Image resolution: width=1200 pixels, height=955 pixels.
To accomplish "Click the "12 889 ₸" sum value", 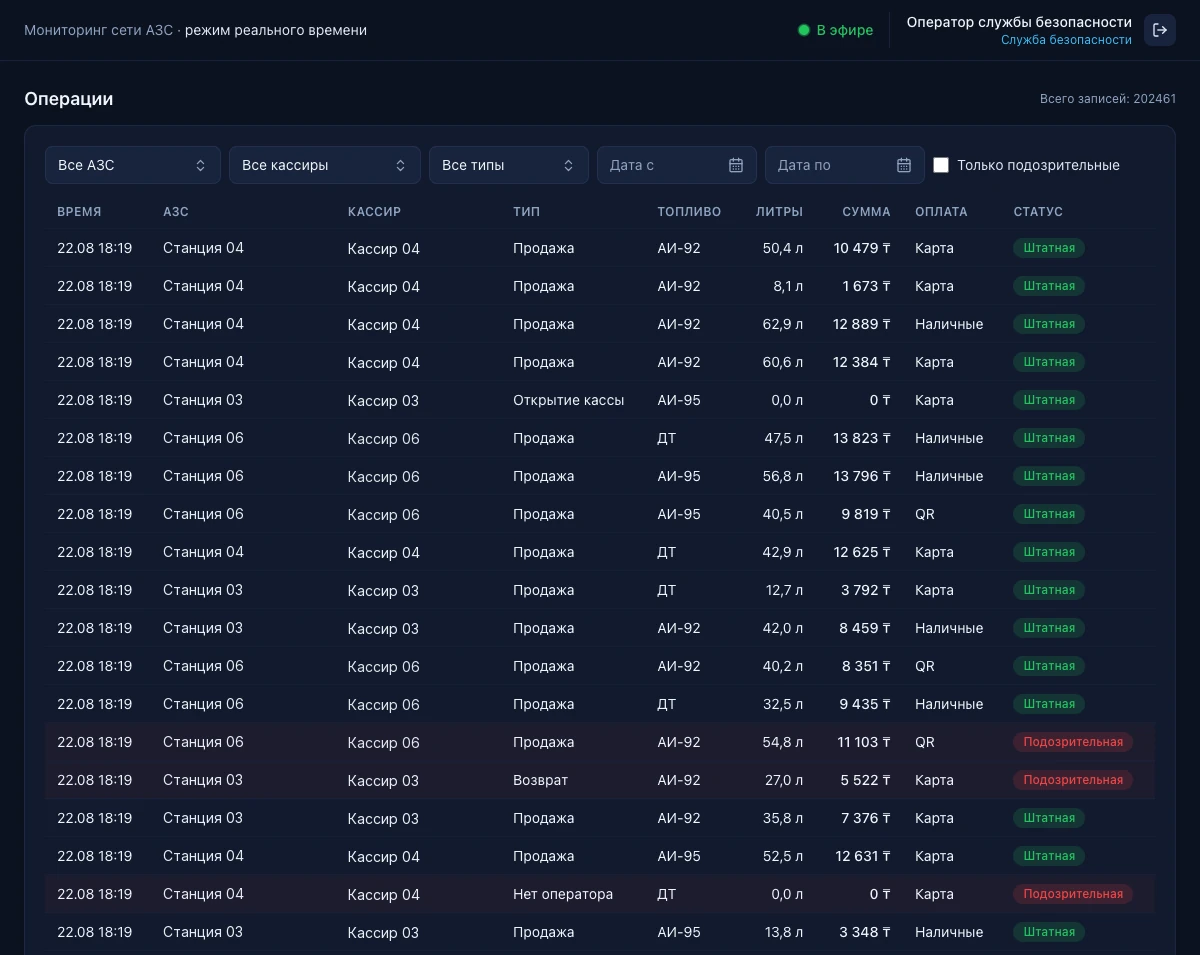I will point(862,324).
